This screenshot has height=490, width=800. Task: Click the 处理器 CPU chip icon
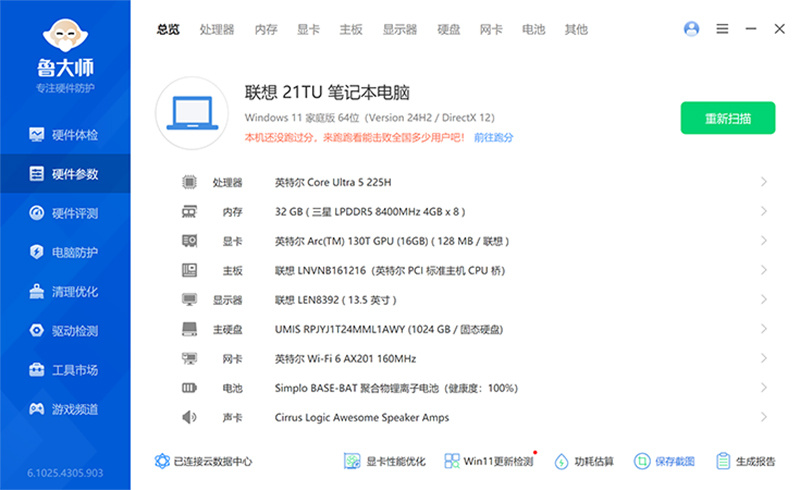[x=189, y=182]
